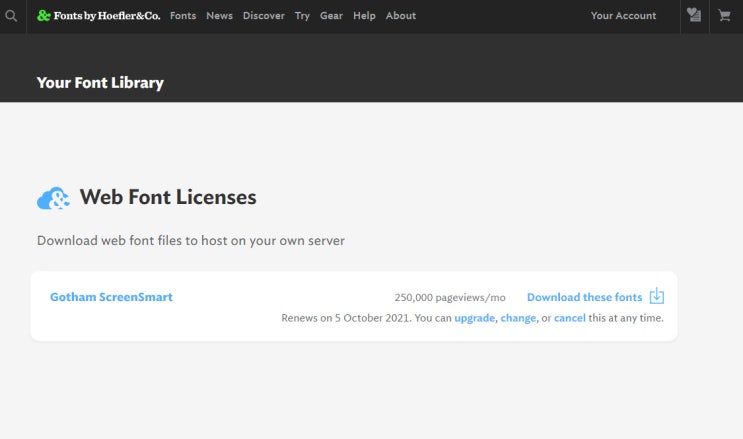Open the Help menu item

coord(364,16)
